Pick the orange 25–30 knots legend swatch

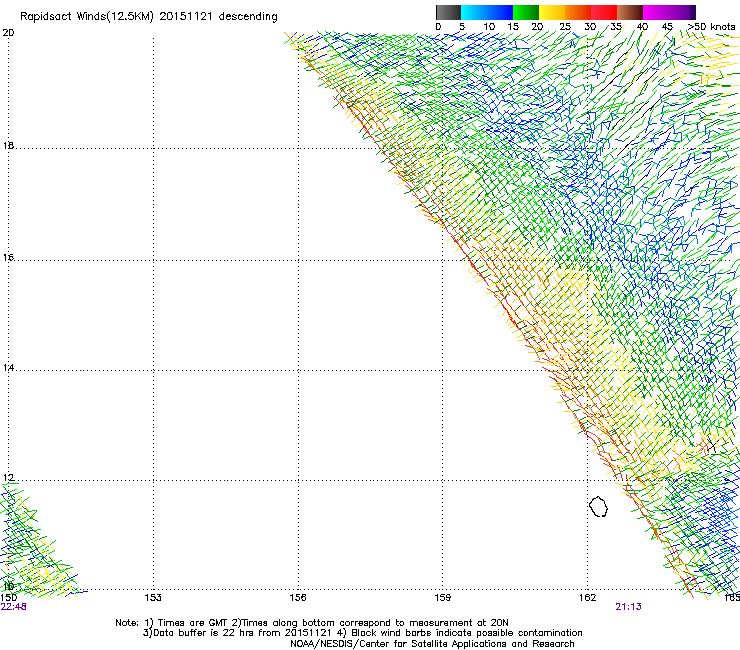(x=578, y=12)
